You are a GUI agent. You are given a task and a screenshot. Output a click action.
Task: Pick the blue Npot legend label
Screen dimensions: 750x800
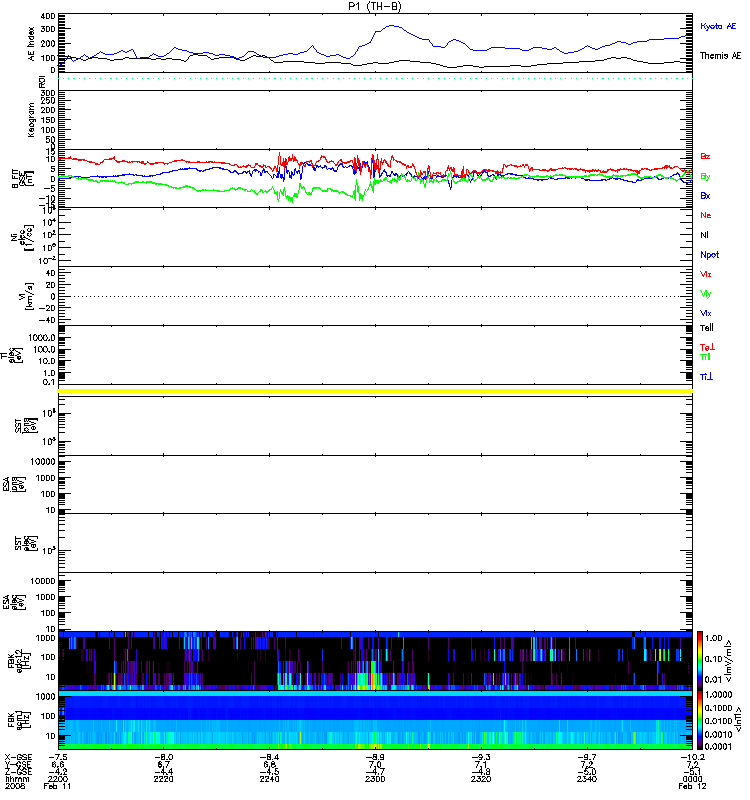(709, 255)
